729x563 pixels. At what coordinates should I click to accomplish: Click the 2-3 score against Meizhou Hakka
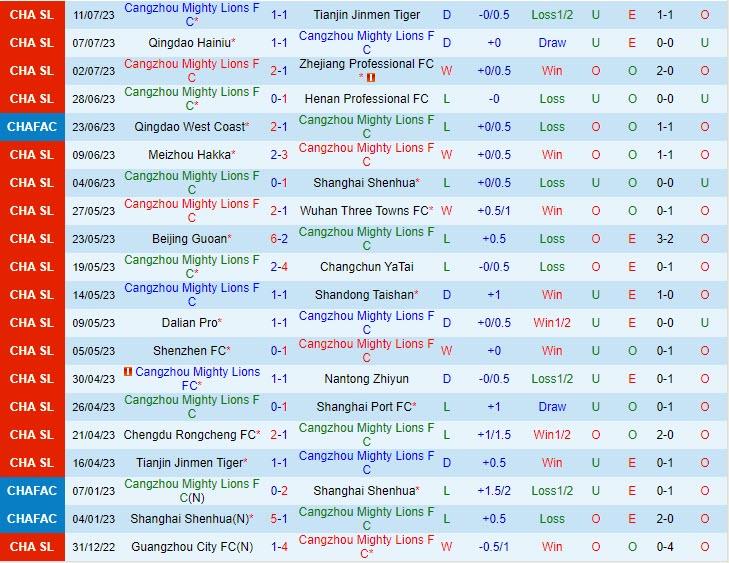(279, 155)
